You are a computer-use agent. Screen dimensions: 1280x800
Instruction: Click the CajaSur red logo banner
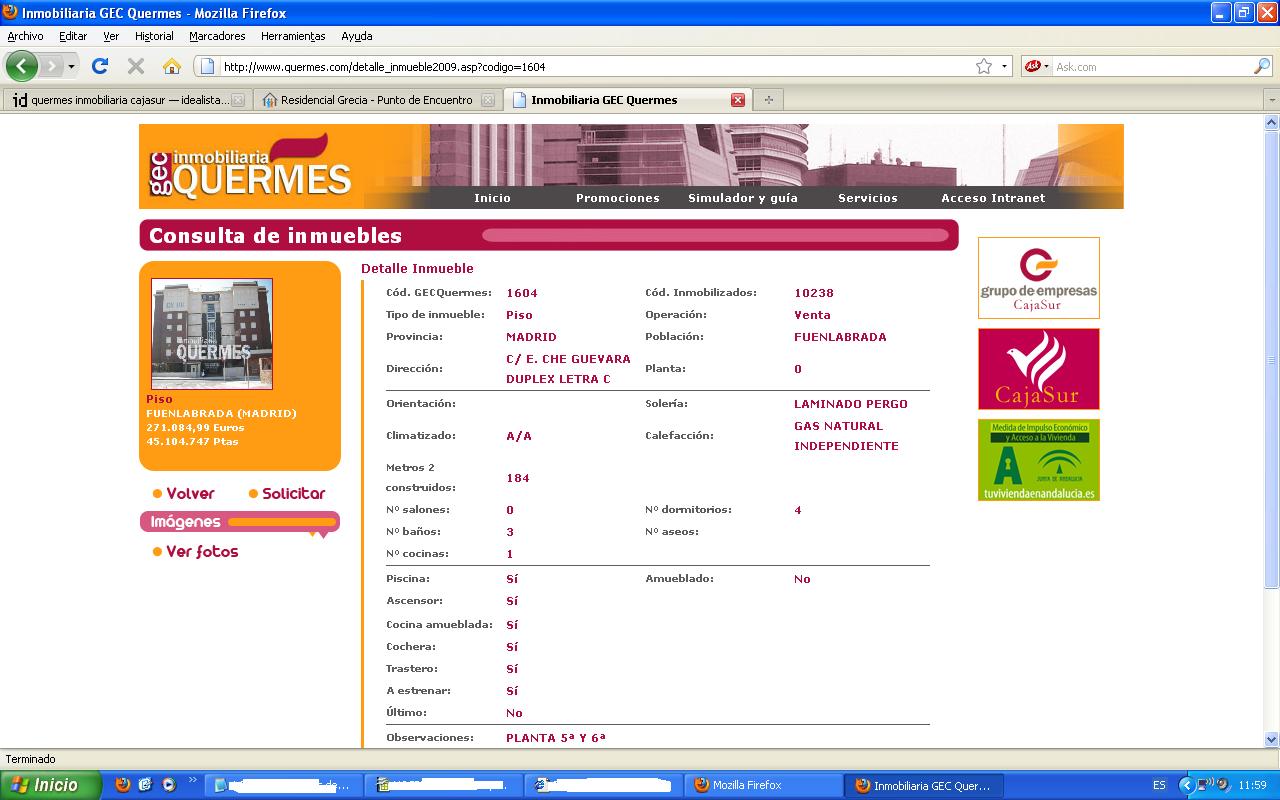[1038, 369]
